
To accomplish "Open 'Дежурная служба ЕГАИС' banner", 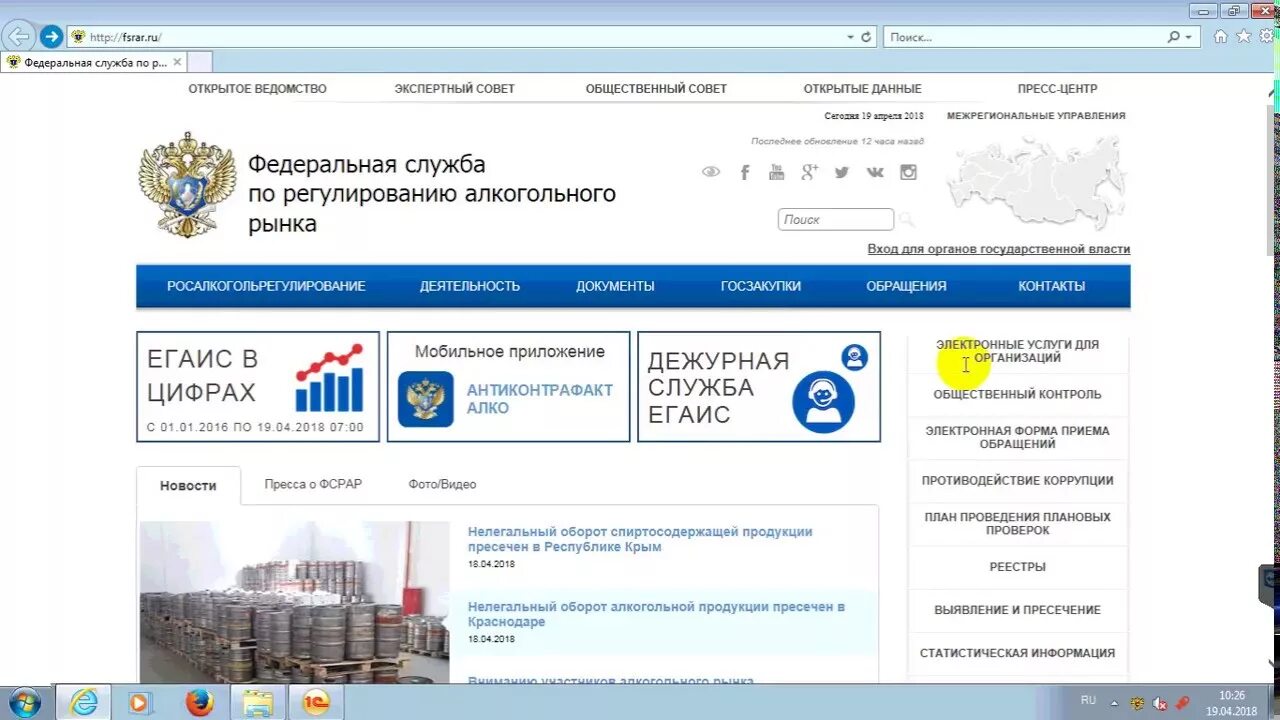I will tap(759, 387).
